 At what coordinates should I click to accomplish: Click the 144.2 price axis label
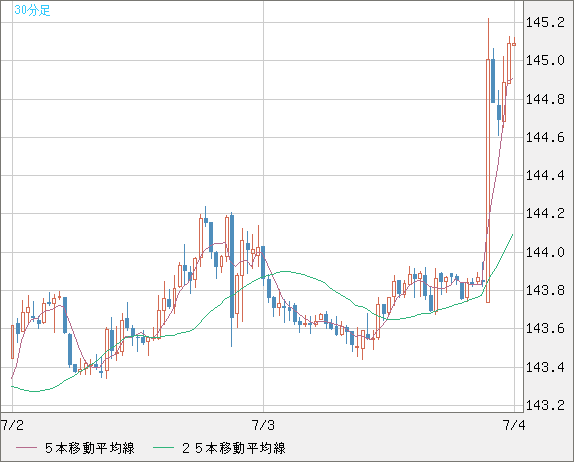(545, 214)
